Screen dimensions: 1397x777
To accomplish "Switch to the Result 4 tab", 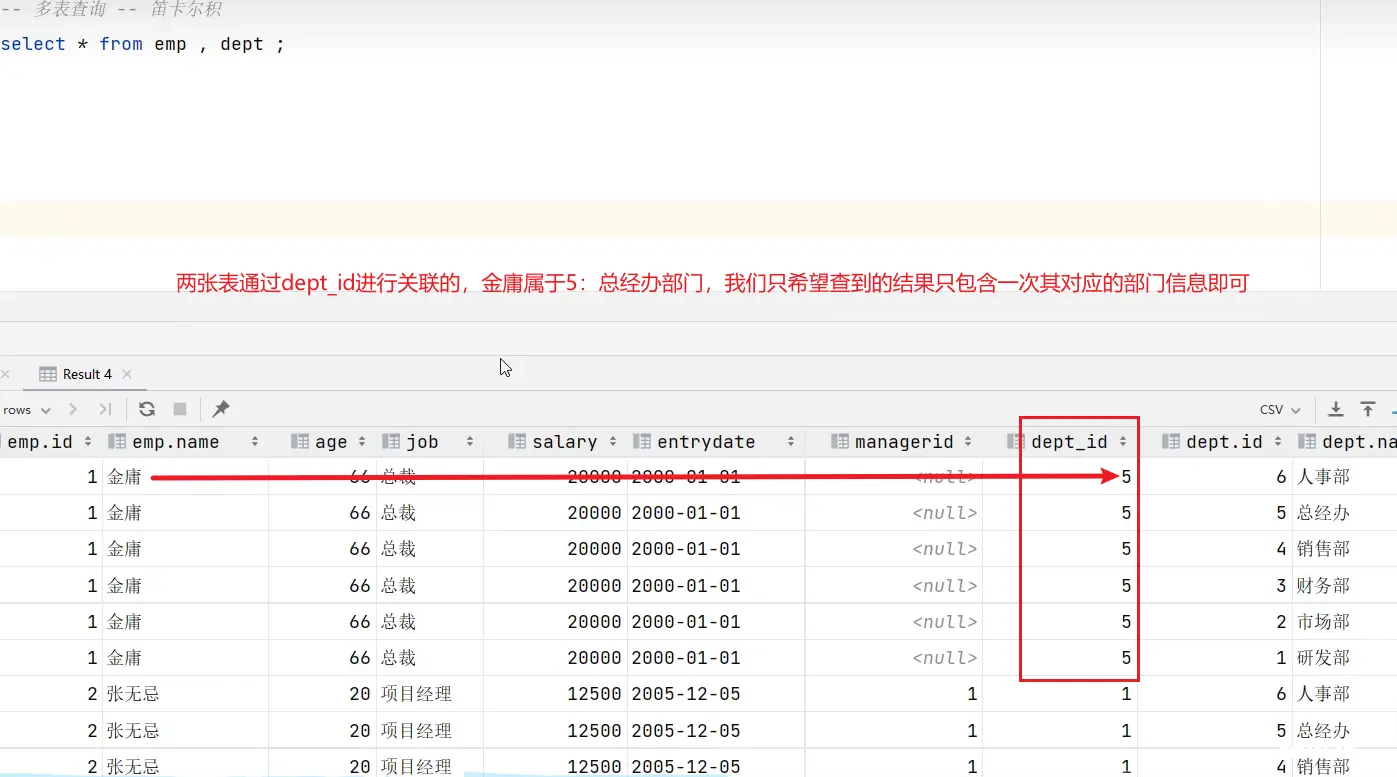I will click(x=87, y=374).
